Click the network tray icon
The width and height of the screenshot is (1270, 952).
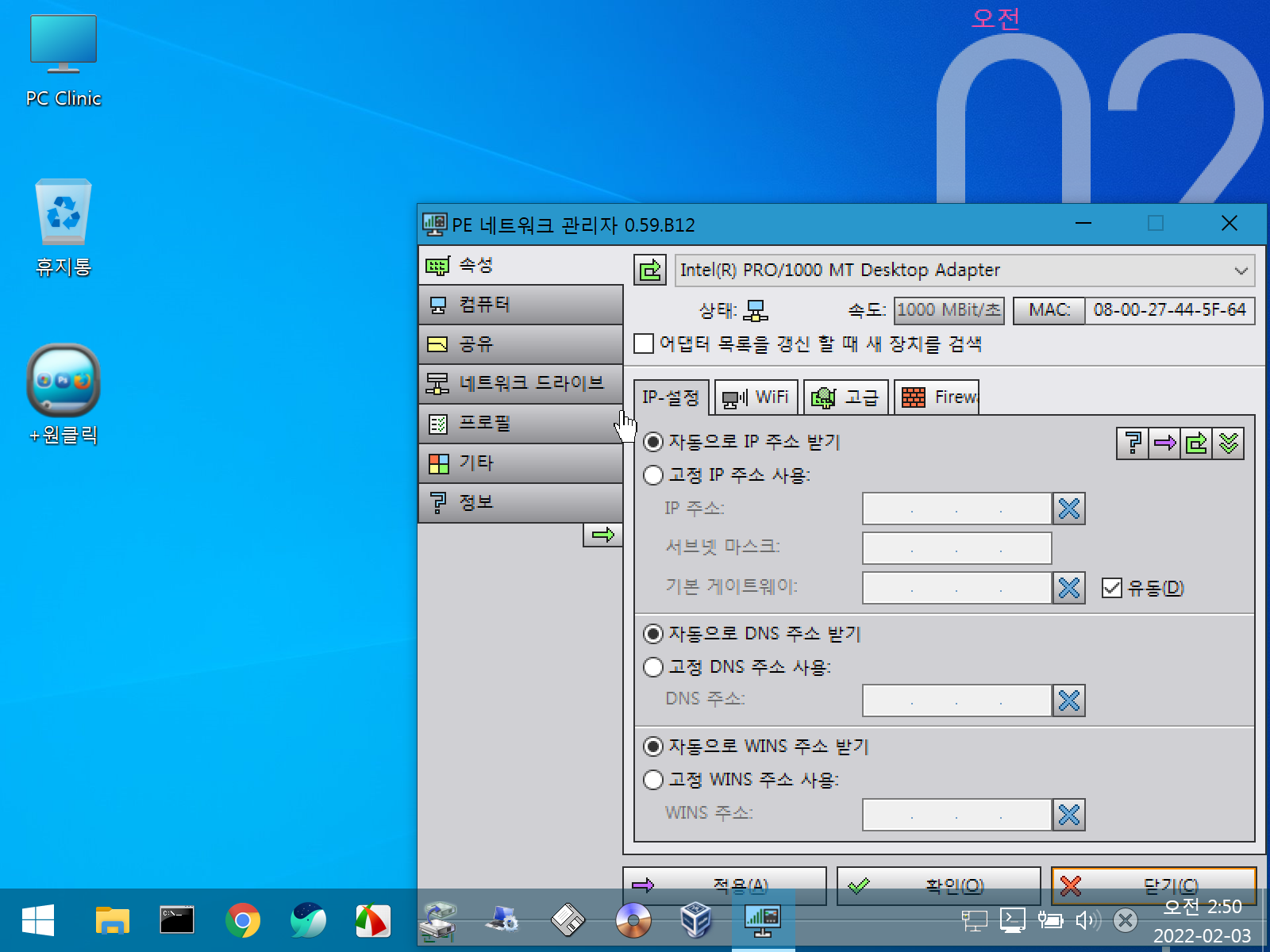click(x=975, y=920)
